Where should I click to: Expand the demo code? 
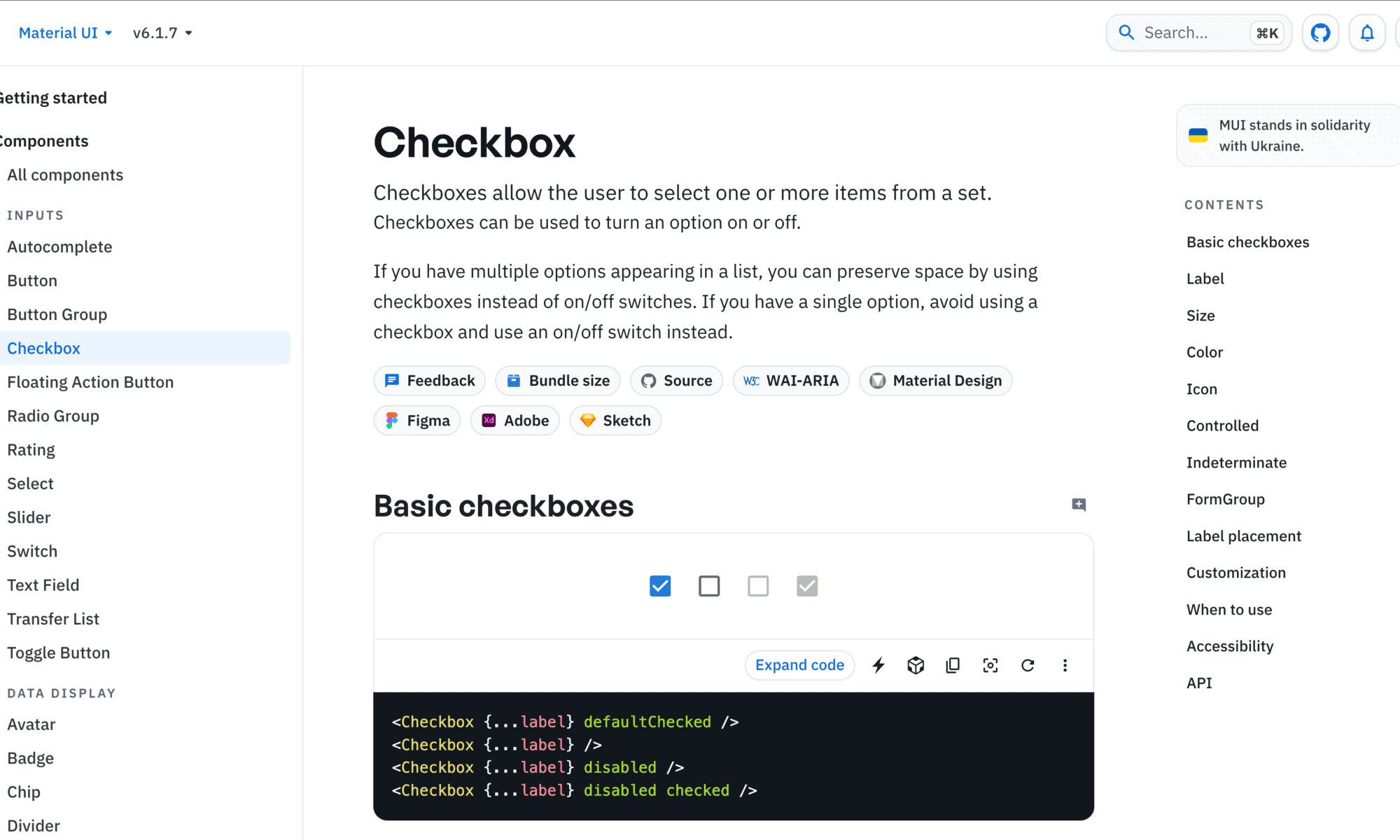pyautogui.click(x=799, y=665)
